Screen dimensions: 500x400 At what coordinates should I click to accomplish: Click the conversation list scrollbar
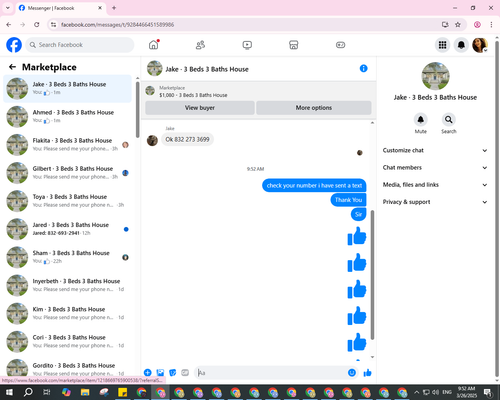[137, 109]
